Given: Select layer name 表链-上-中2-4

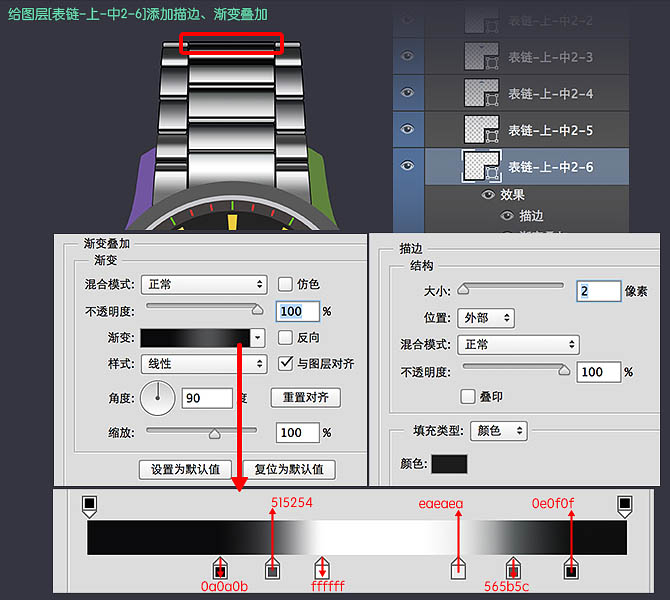Looking at the screenshot, I should pos(550,94).
